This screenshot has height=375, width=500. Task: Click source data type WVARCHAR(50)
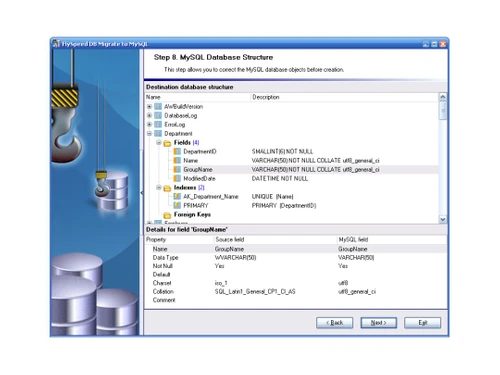click(235, 258)
